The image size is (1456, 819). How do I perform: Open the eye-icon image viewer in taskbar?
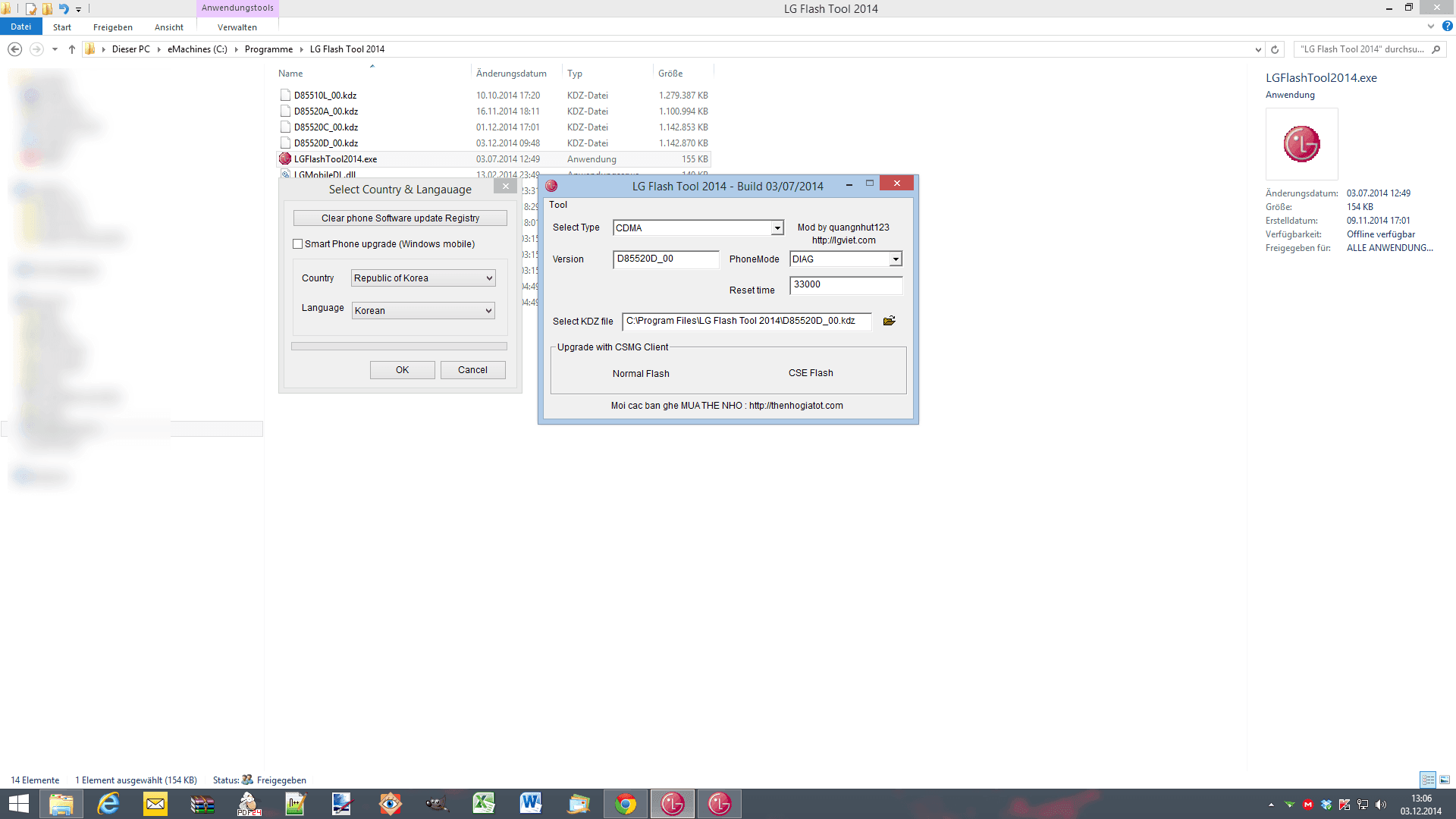390,804
